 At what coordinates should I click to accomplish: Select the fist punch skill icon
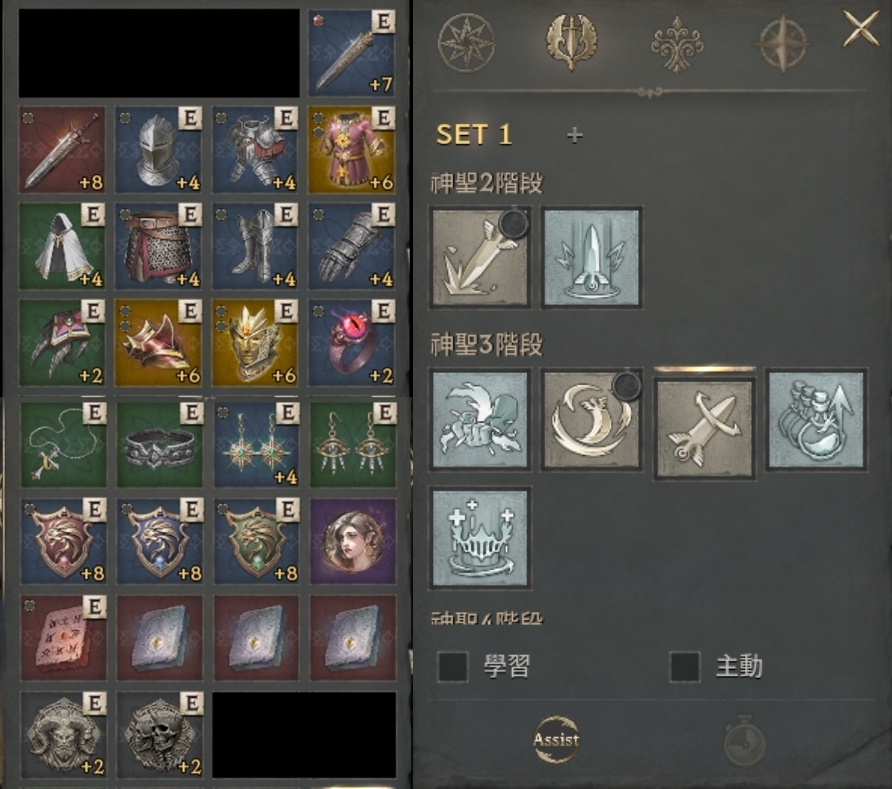(x=480, y=419)
